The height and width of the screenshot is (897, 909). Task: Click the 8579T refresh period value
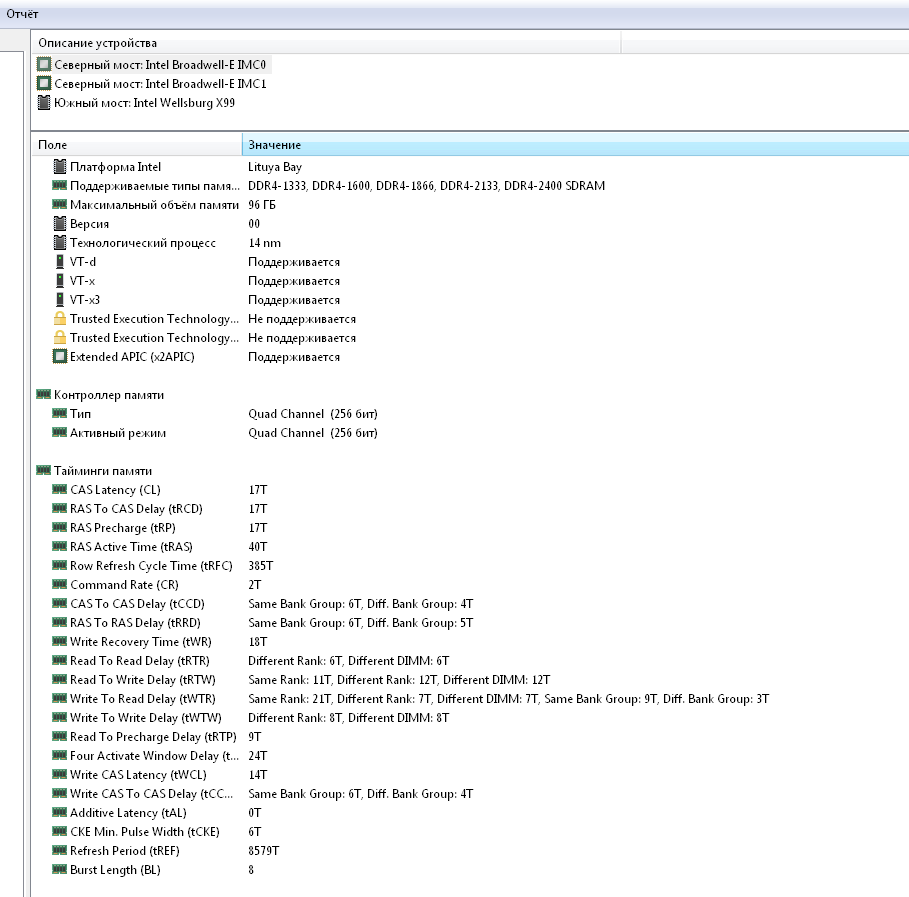tap(263, 851)
